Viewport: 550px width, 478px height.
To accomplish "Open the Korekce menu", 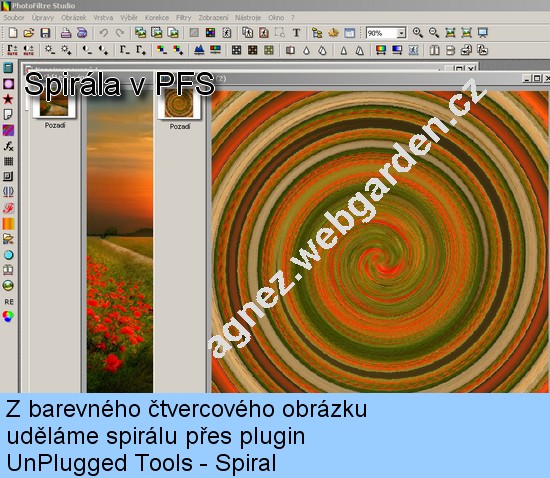I will click(x=157, y=18).
